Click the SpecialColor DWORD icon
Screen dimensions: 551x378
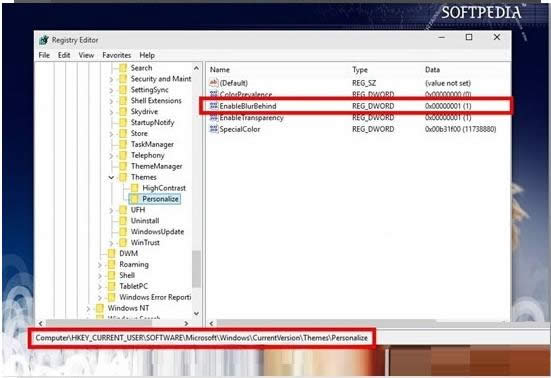point(214,129)
